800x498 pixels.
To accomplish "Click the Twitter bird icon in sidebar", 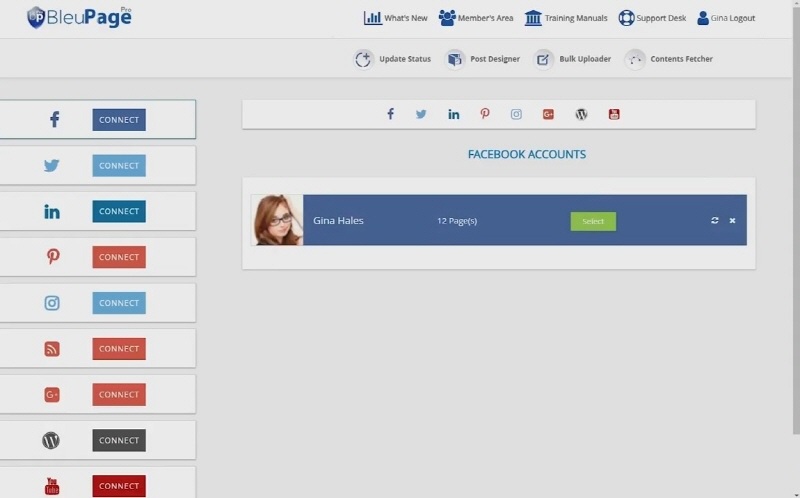I will click(52, 165).
